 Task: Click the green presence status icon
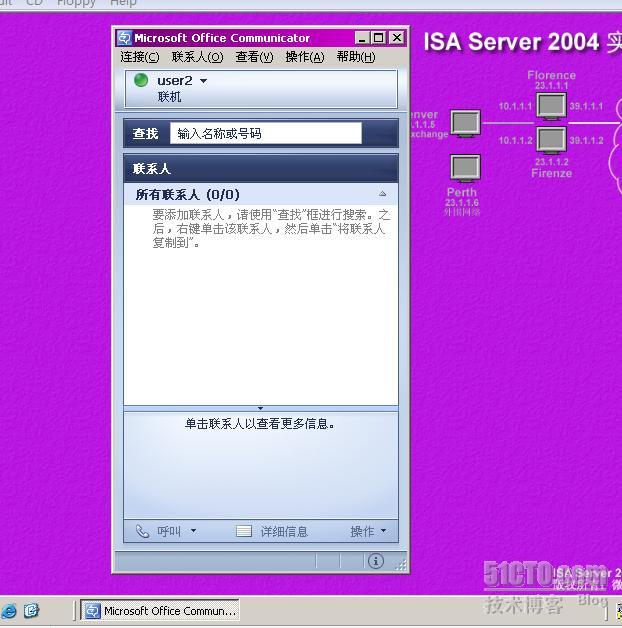[x=141, y=80]
